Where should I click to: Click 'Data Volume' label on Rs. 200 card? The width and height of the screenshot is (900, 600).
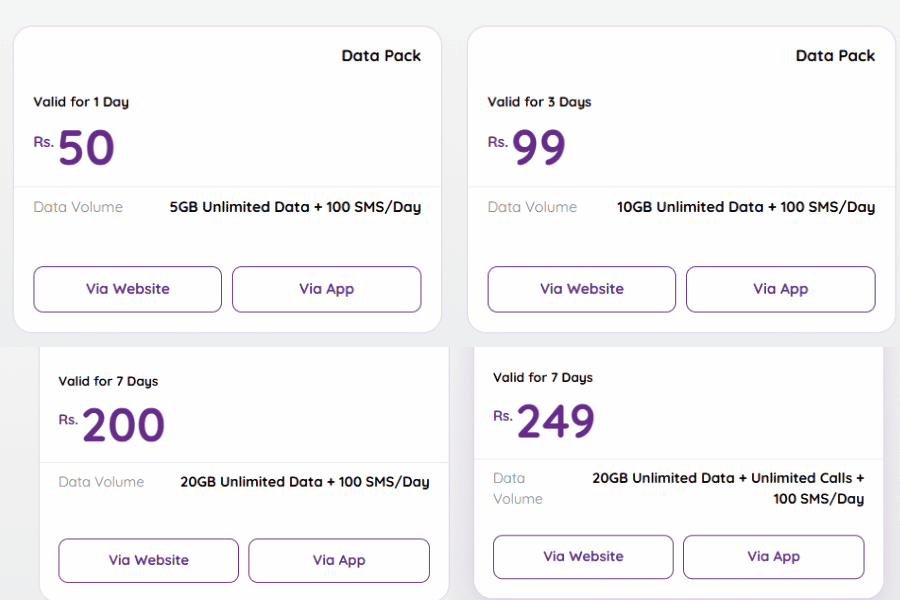pyautogui.click(x=101, y=482)
